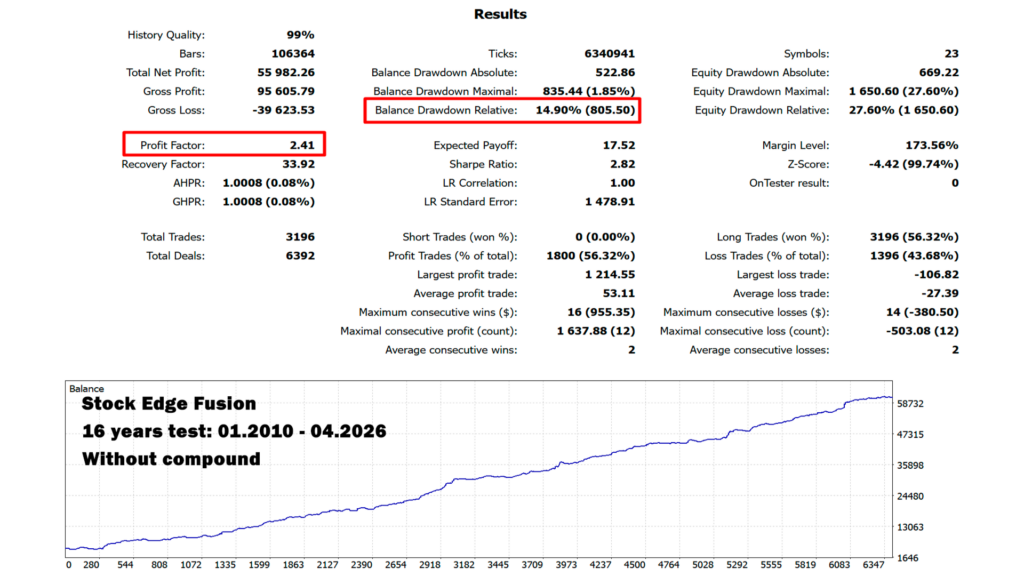Select the Ticks value 6340941
This screenshot has height=576, width=1024.
click(609, 54)
